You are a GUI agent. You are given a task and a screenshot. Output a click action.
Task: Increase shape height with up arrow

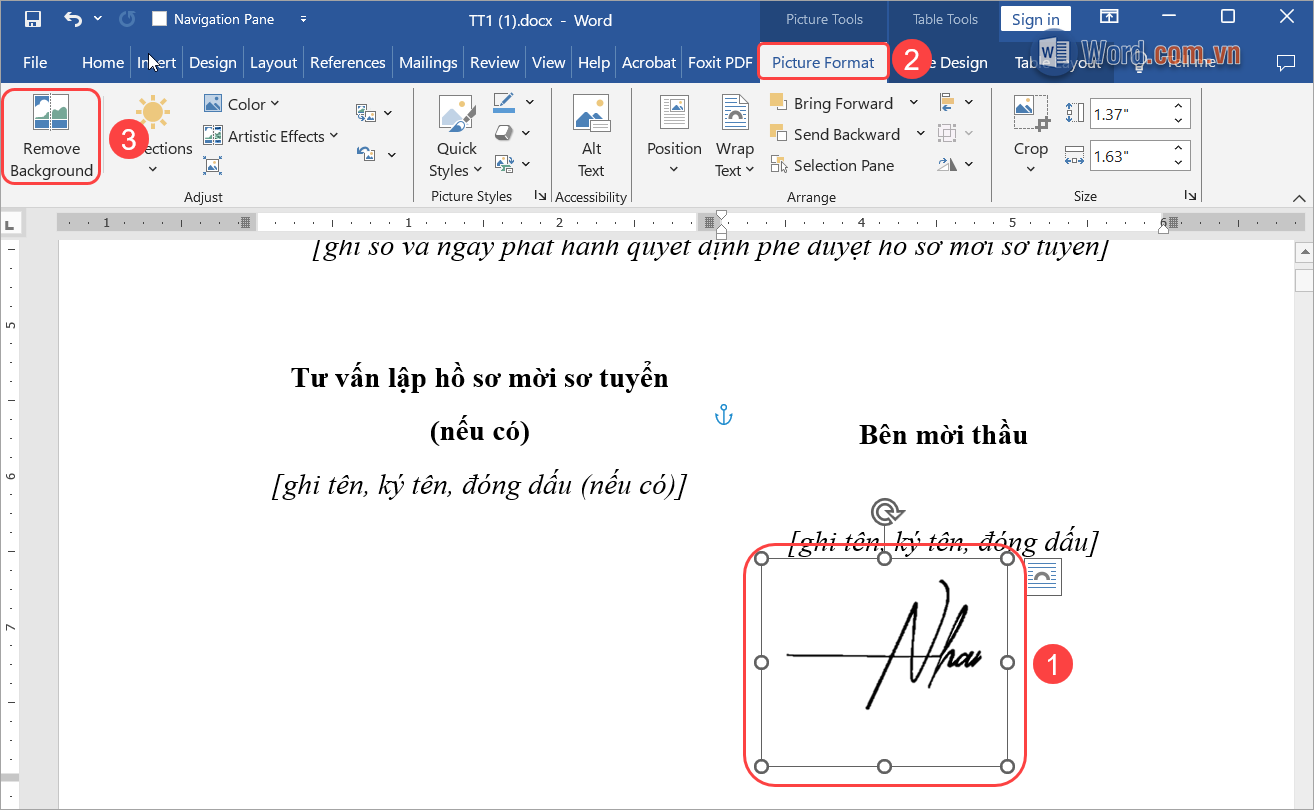tap(1178, 107)
